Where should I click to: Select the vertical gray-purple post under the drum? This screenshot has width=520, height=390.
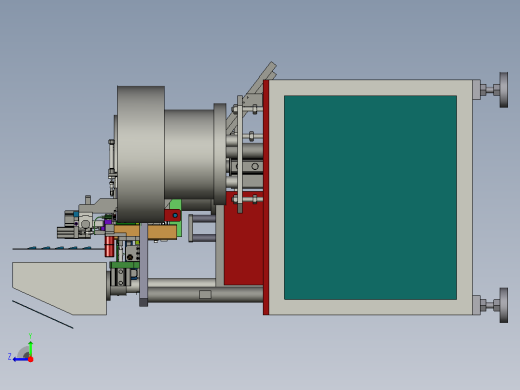(143, 265)
